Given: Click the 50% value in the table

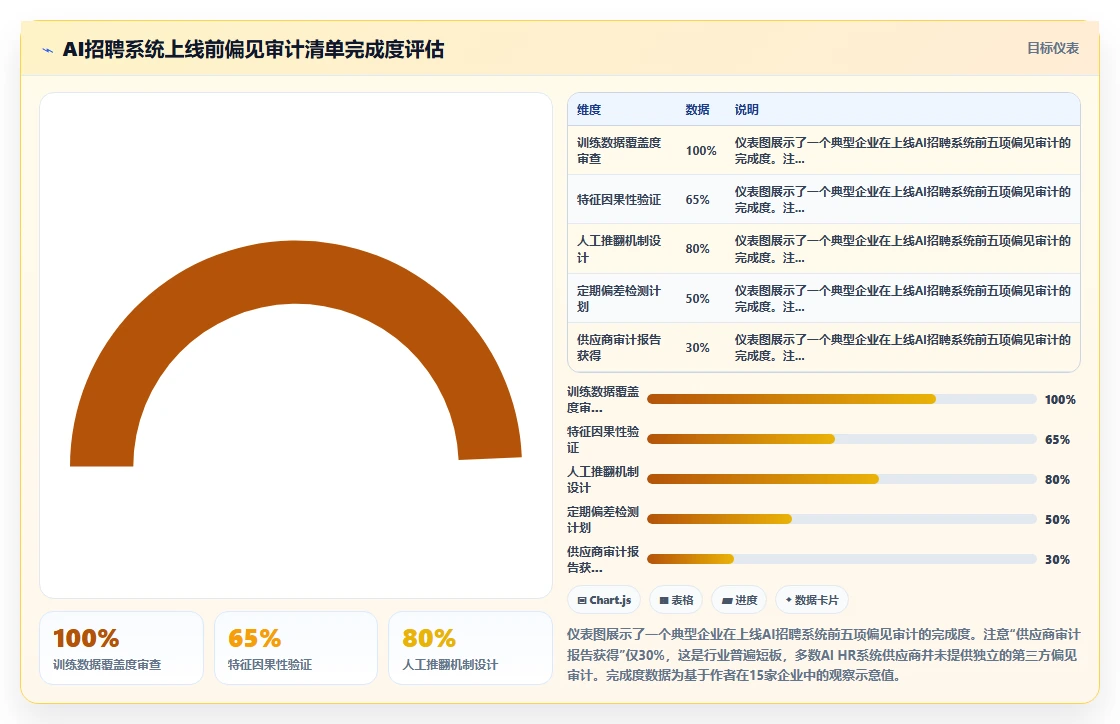Looking at the screenshot, I should point(697,298).
